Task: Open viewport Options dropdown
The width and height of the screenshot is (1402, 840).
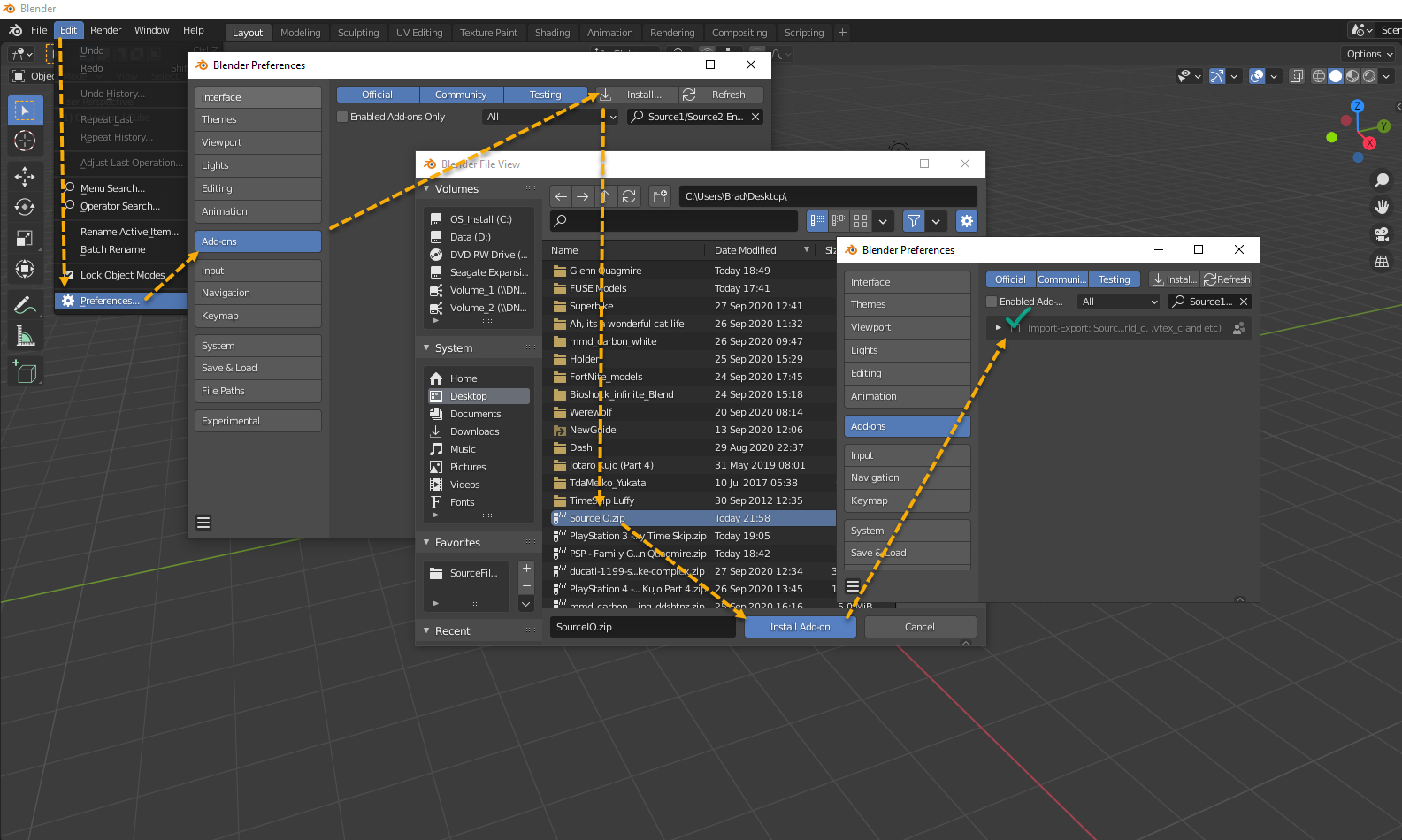Action: [x=1369, y=54]
